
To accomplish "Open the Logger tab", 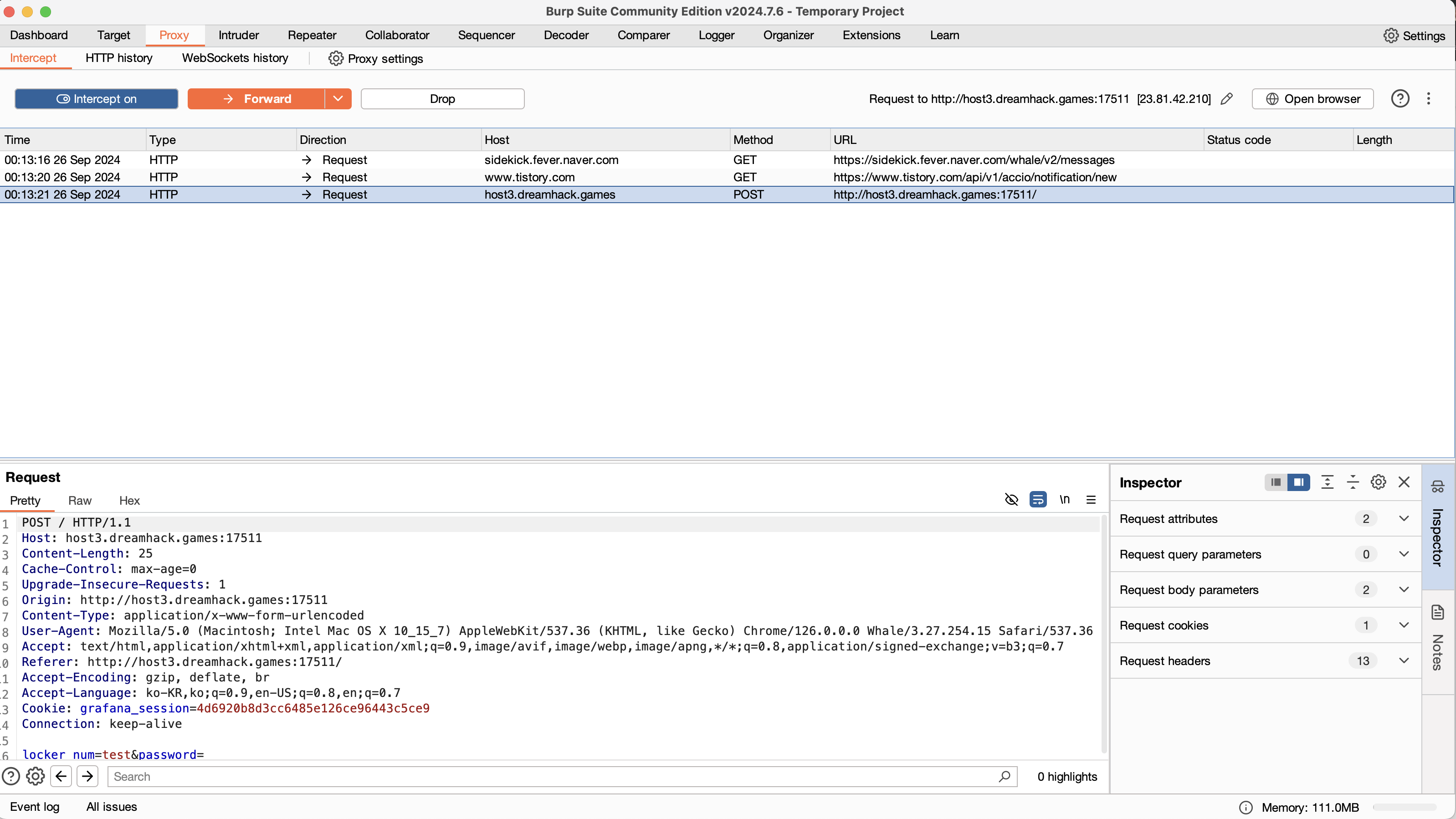I will coord(716,35).
